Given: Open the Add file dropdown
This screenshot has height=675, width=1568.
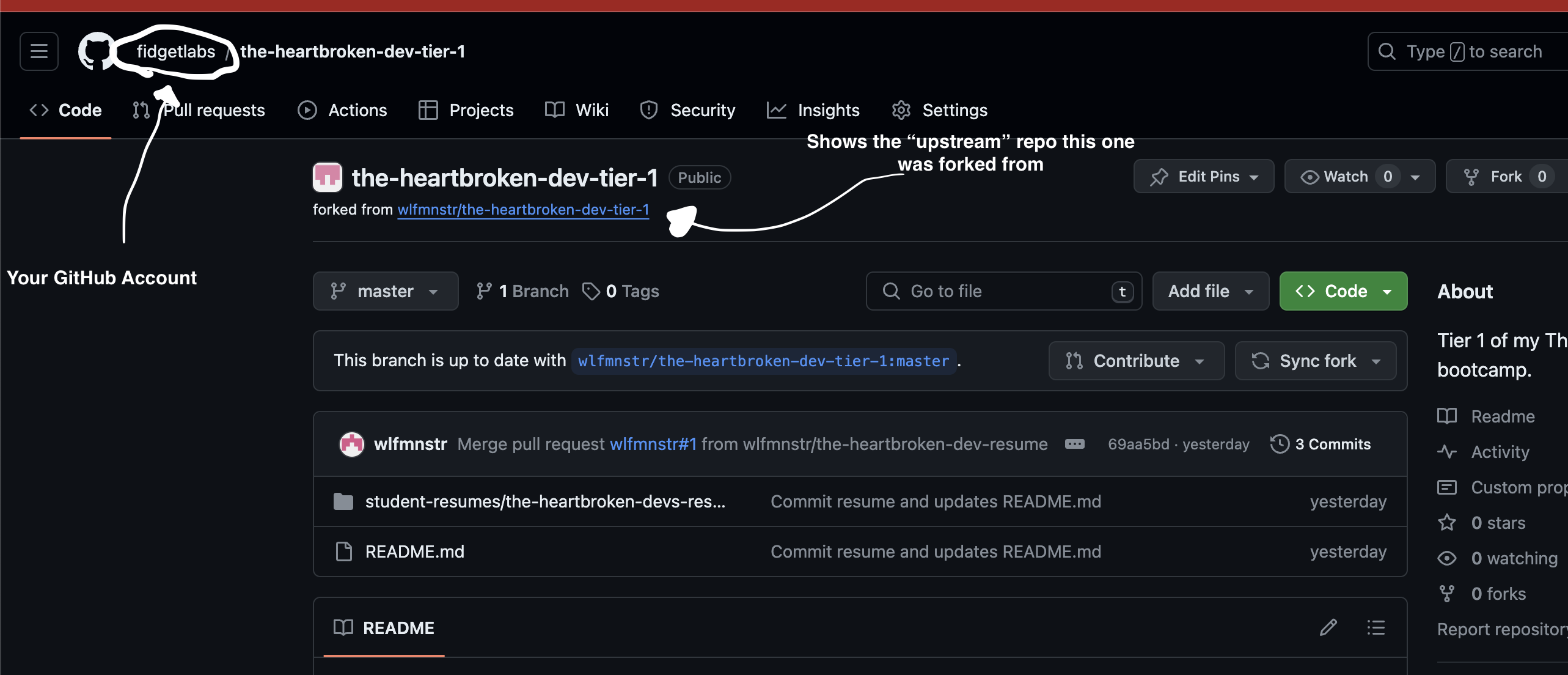Looking at the screenshot, I should point(1211,291).
